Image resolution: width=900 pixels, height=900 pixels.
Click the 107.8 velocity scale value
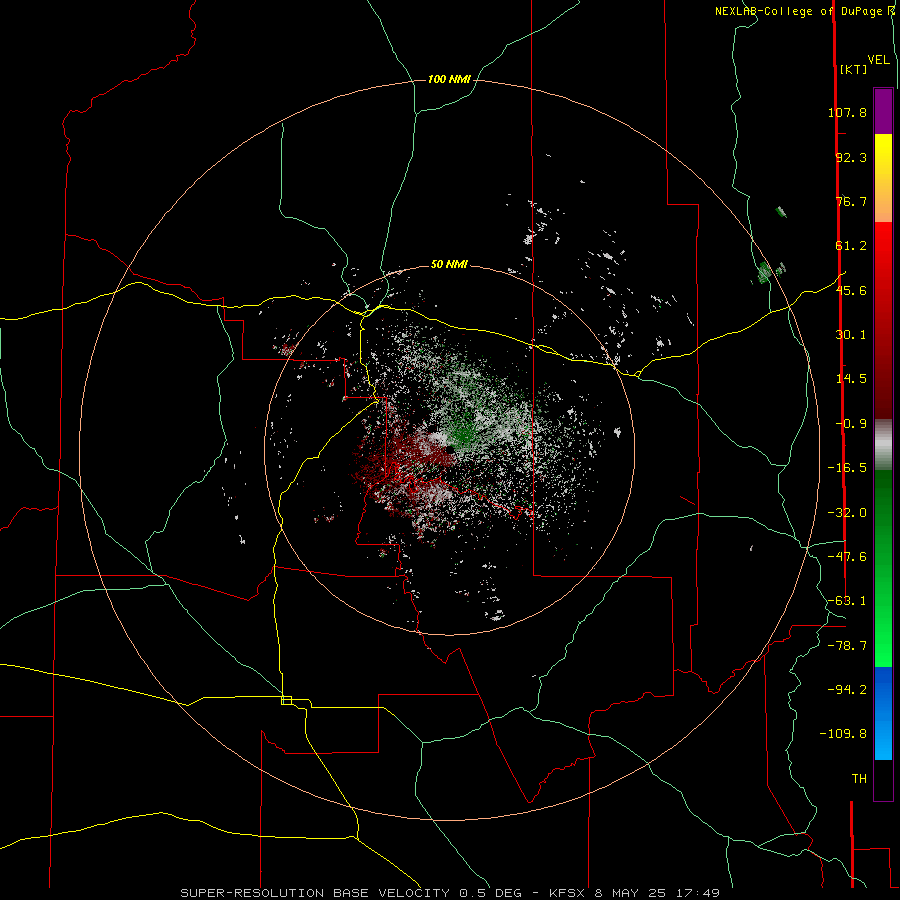[847, 112]
